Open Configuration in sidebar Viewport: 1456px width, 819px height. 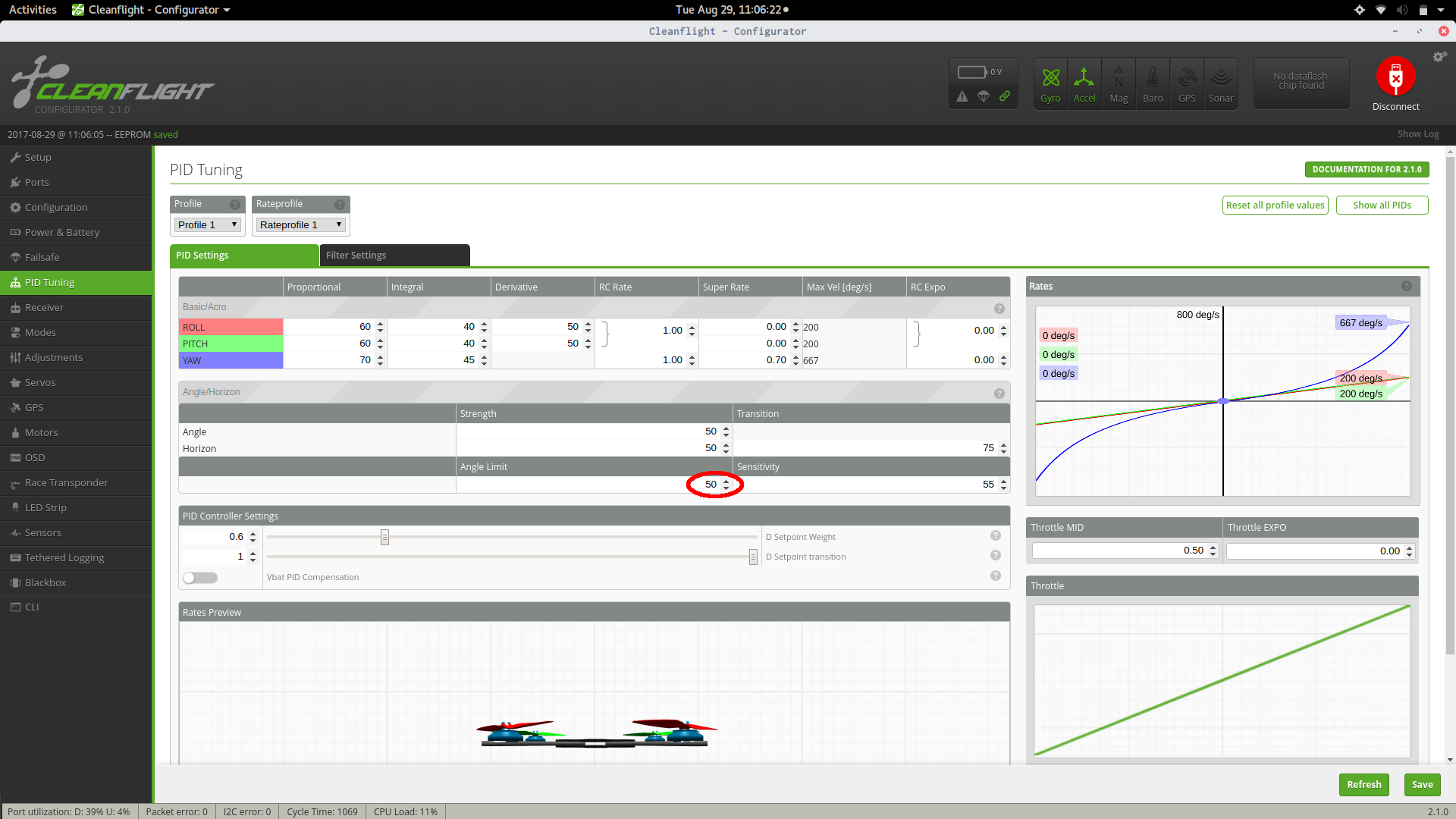point(76,207)
